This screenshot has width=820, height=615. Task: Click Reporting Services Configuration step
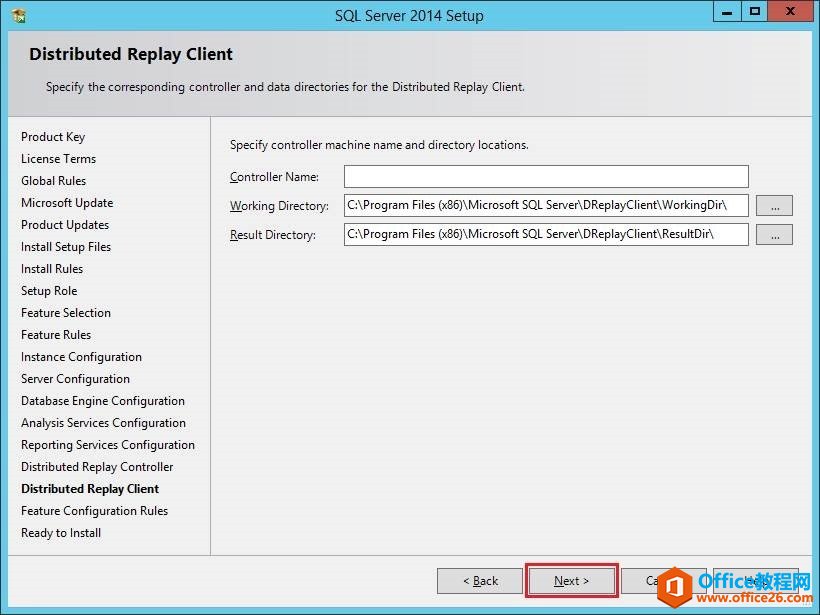tap(108, 445)
